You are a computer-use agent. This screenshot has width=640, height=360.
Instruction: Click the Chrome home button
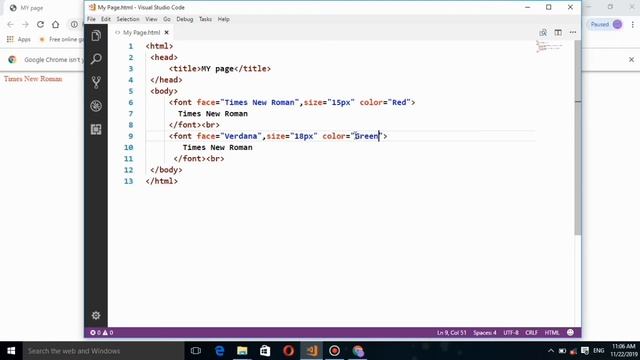coord(56,24)
